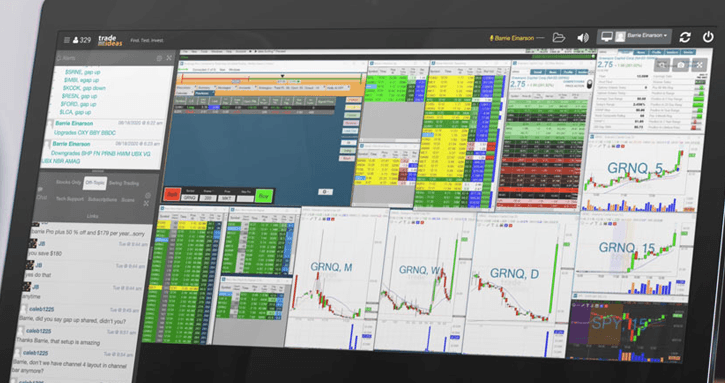
Task: Click the $FORD gap up alert
Action: pos(78,104)
